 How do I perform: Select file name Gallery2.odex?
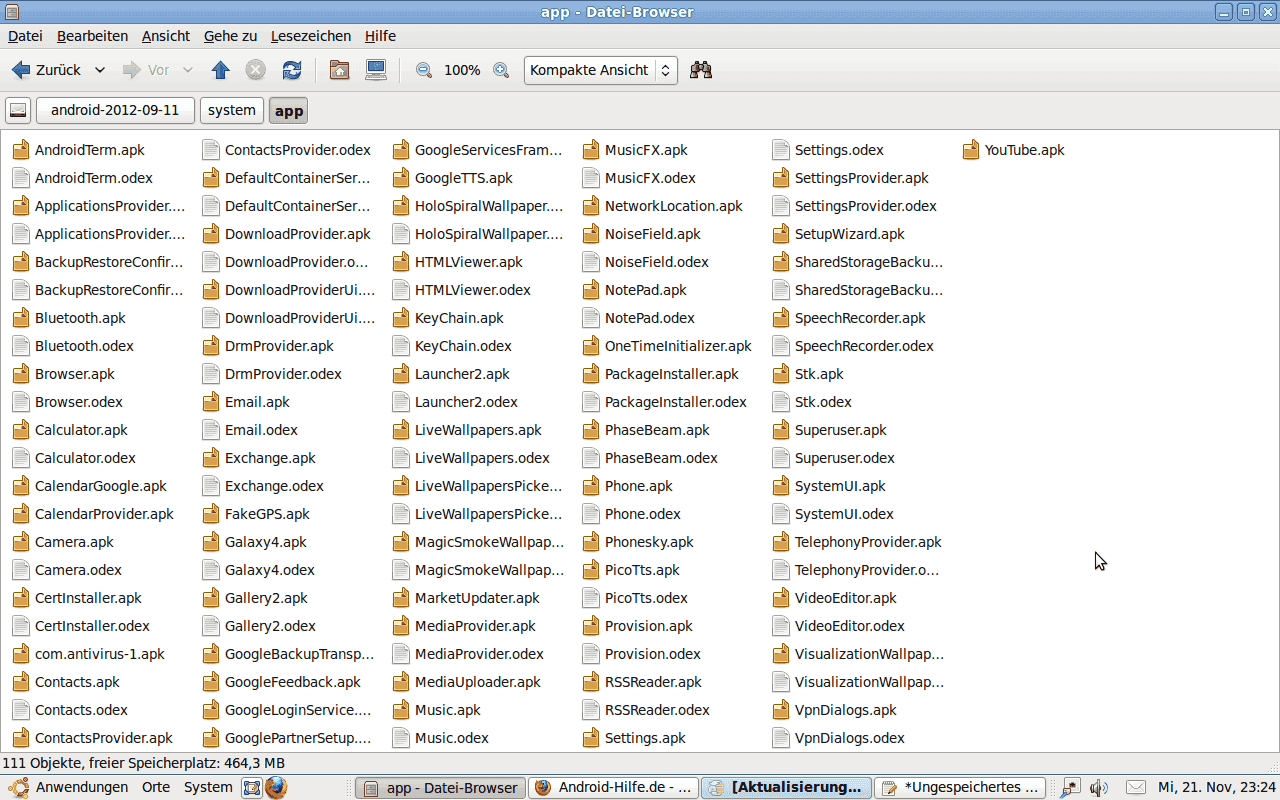click(x=270, y=626)
